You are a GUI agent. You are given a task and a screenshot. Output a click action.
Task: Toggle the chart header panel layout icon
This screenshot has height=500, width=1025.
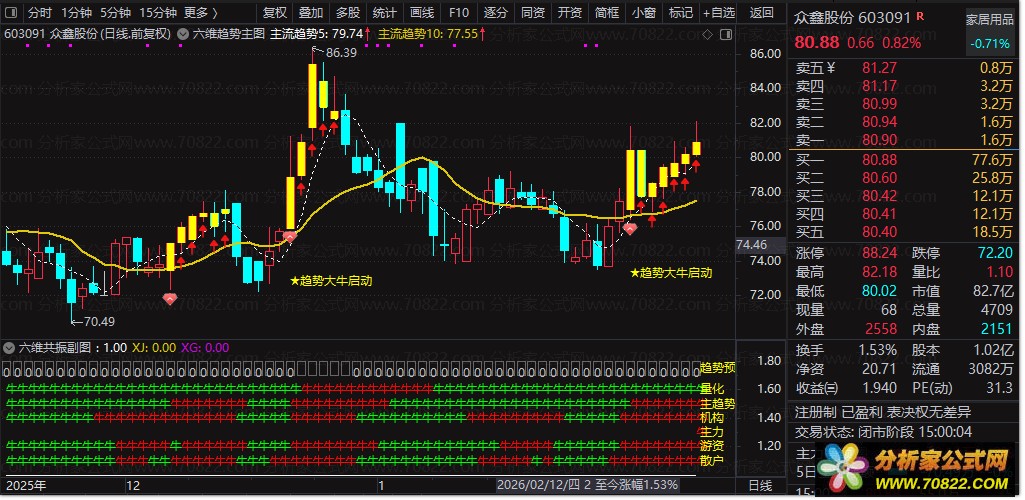[725, 34]
